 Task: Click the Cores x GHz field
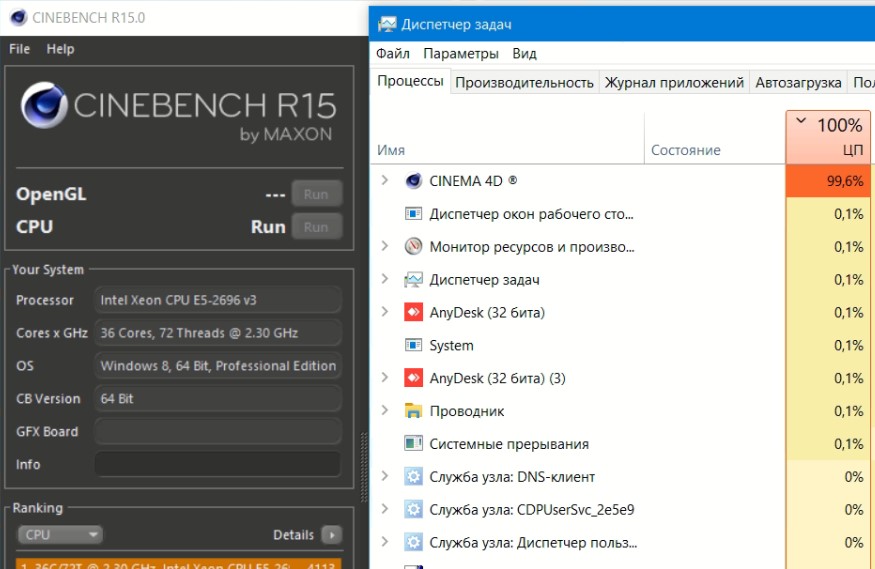pos(218,333)
